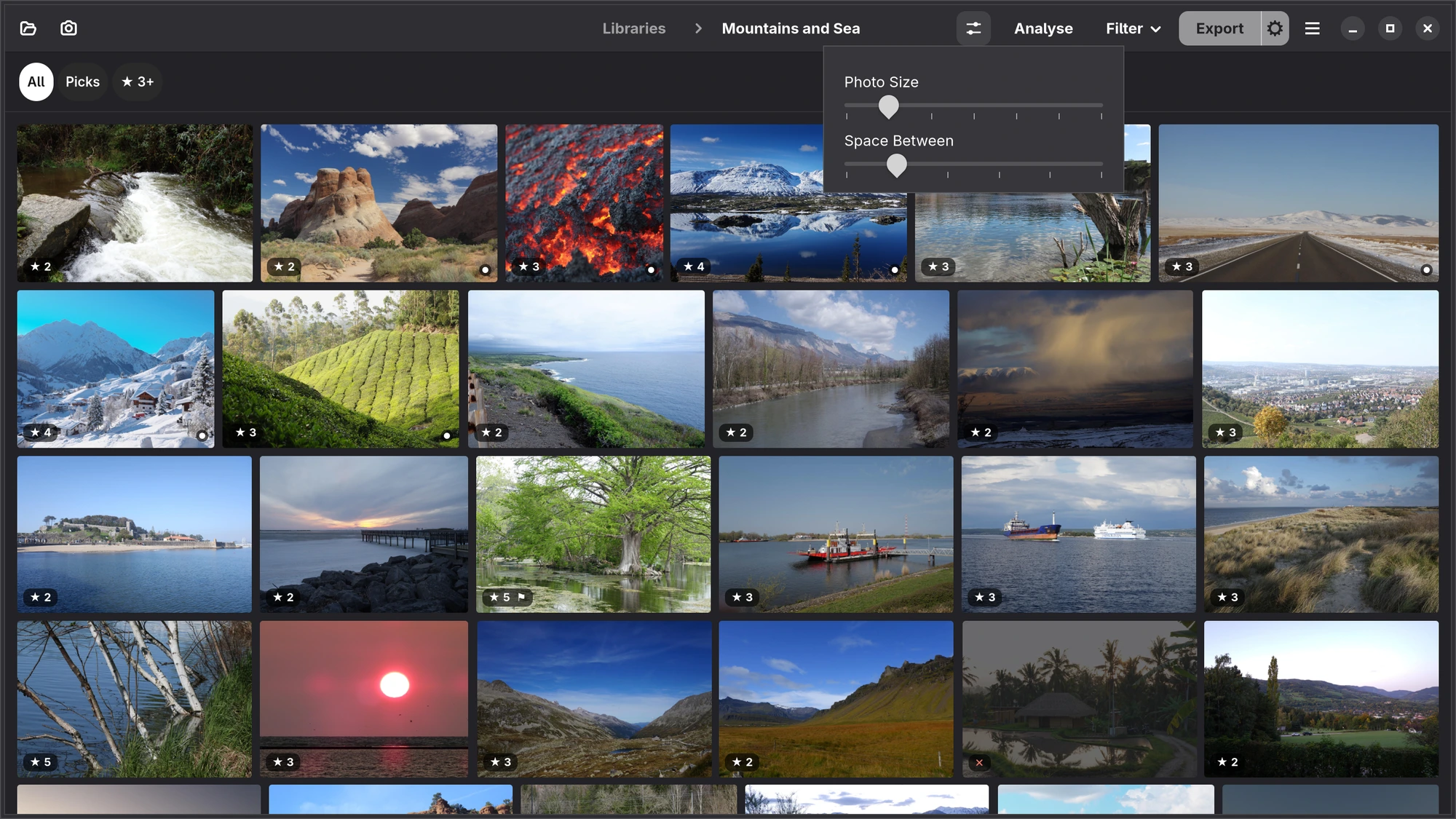Go back to Libraries breadcrumb
This screenshot has width=1456, height=819.
tap(634, 28)
